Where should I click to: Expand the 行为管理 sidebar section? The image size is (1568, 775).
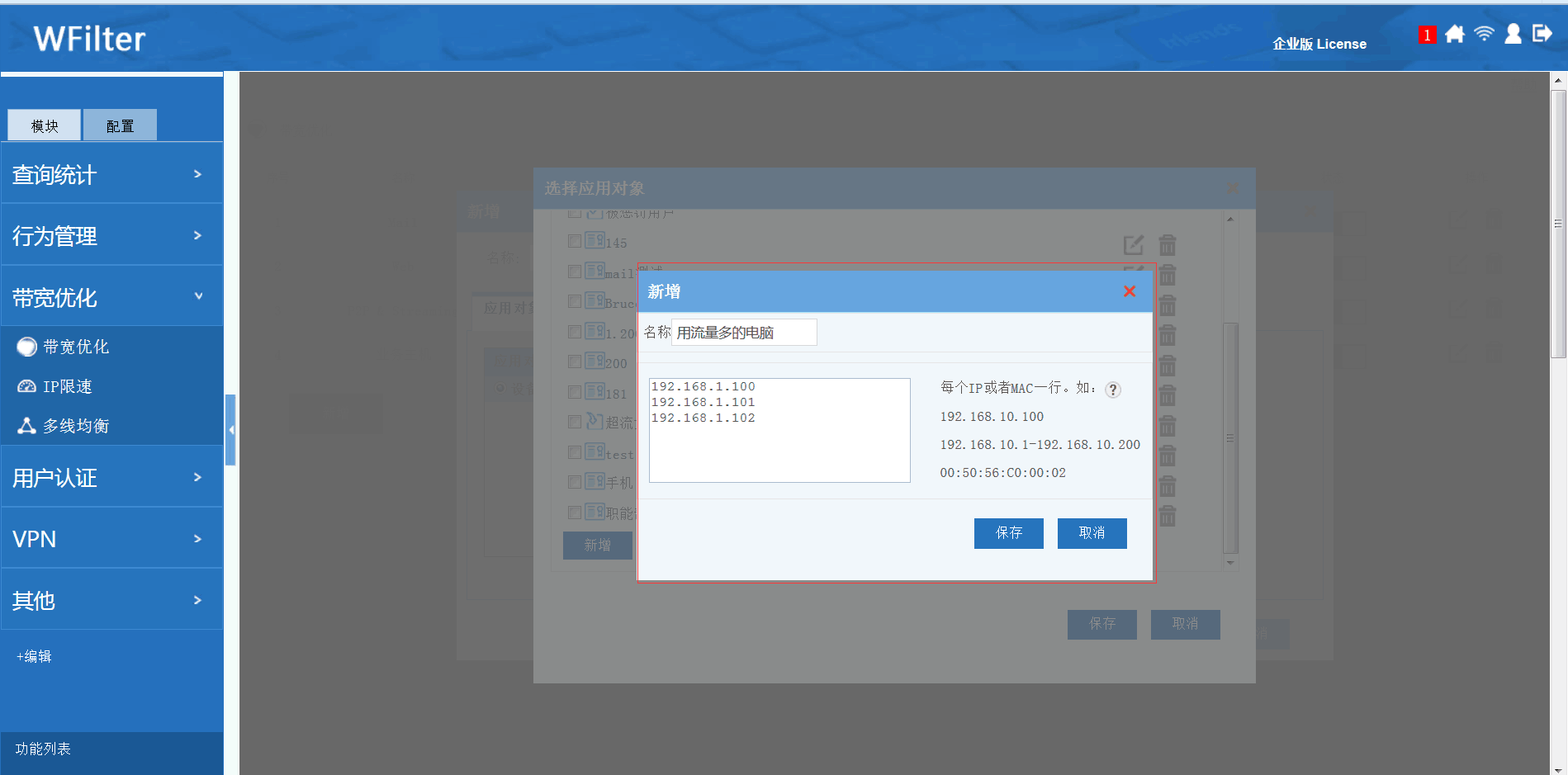[x=111, y=236]
